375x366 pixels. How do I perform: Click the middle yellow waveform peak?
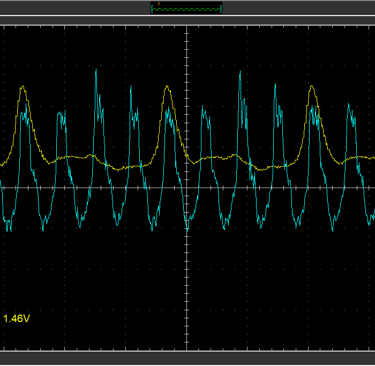click(167, 87)
